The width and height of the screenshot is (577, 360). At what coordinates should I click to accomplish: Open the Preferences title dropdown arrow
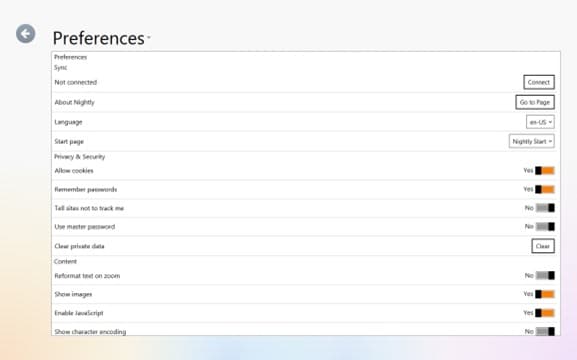click(x=149, y=37)
